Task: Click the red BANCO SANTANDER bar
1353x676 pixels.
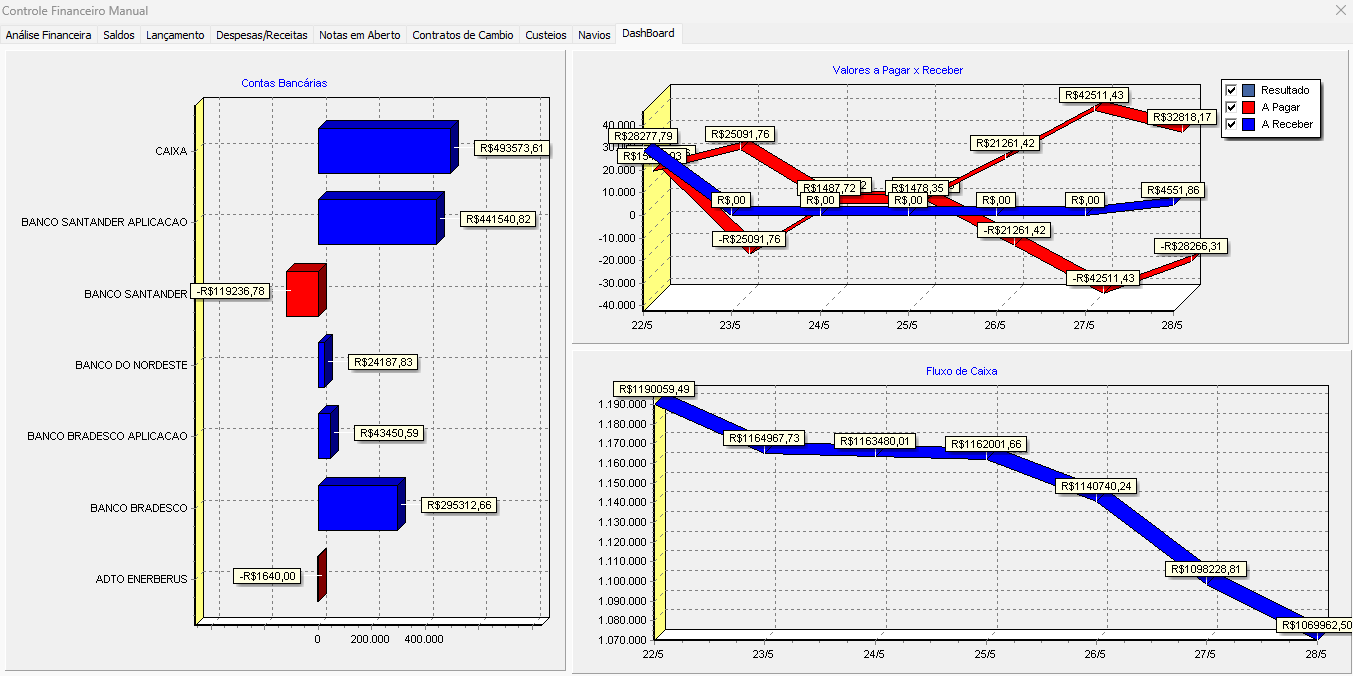Action: coord(304,291)
